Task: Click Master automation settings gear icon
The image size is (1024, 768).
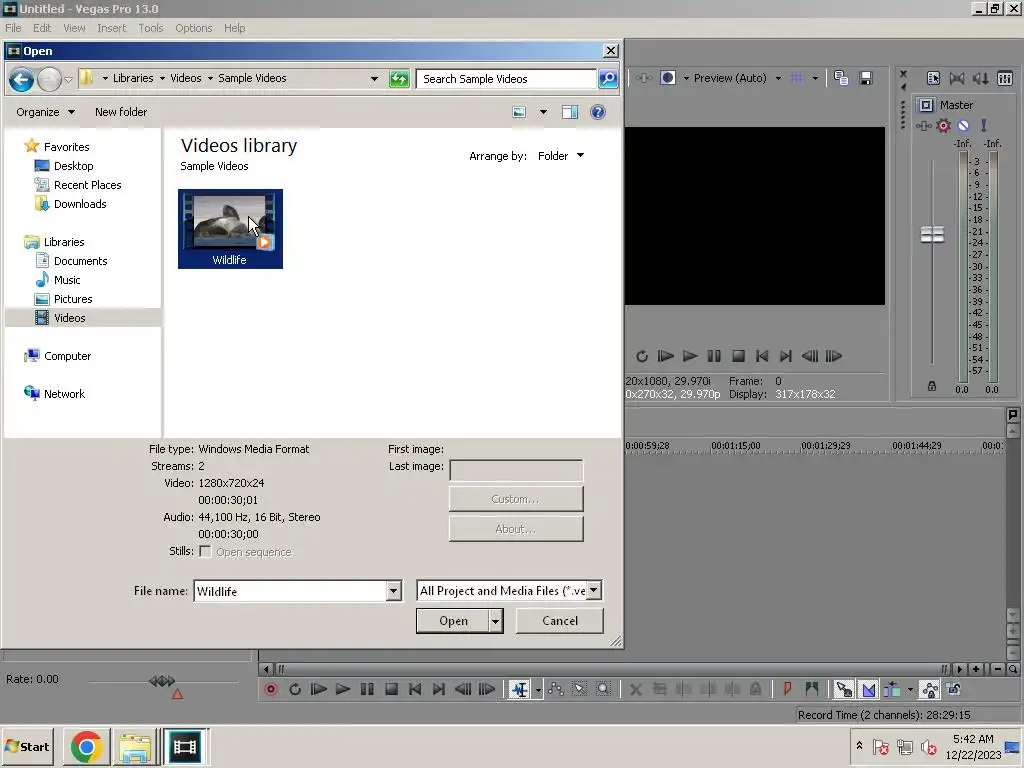Action: [x=943, y=125]
